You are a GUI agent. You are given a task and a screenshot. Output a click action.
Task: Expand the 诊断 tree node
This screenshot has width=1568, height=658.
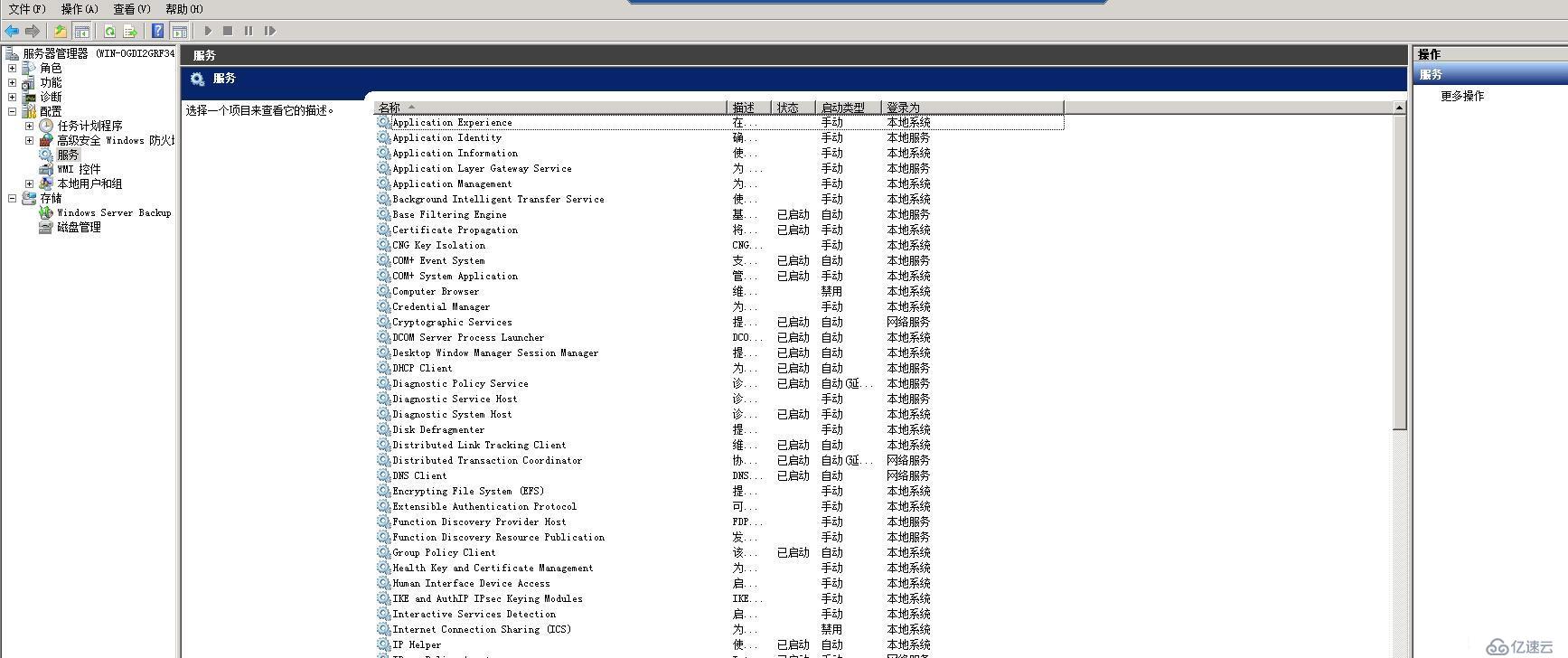click(12, 97)
